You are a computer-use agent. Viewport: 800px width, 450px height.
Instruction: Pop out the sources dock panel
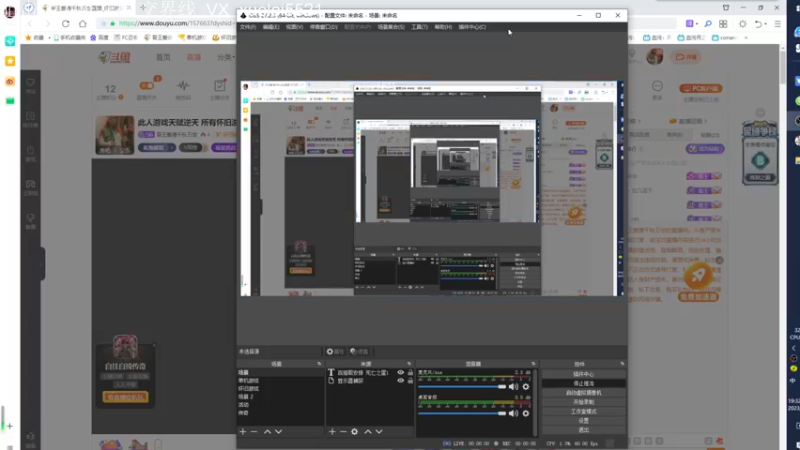pyautogui.click(x=409, y=364)
